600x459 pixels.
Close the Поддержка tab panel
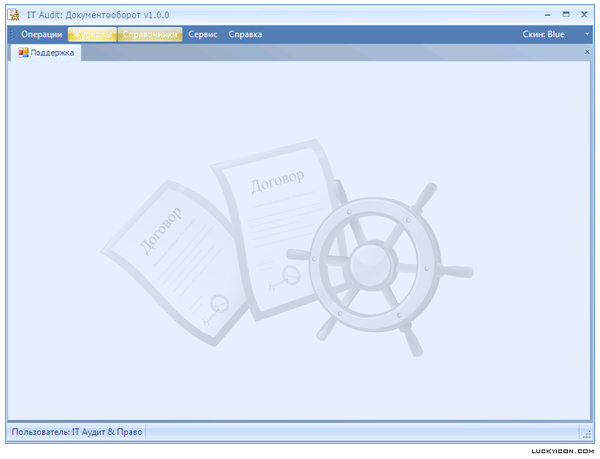tap(587, 52)
